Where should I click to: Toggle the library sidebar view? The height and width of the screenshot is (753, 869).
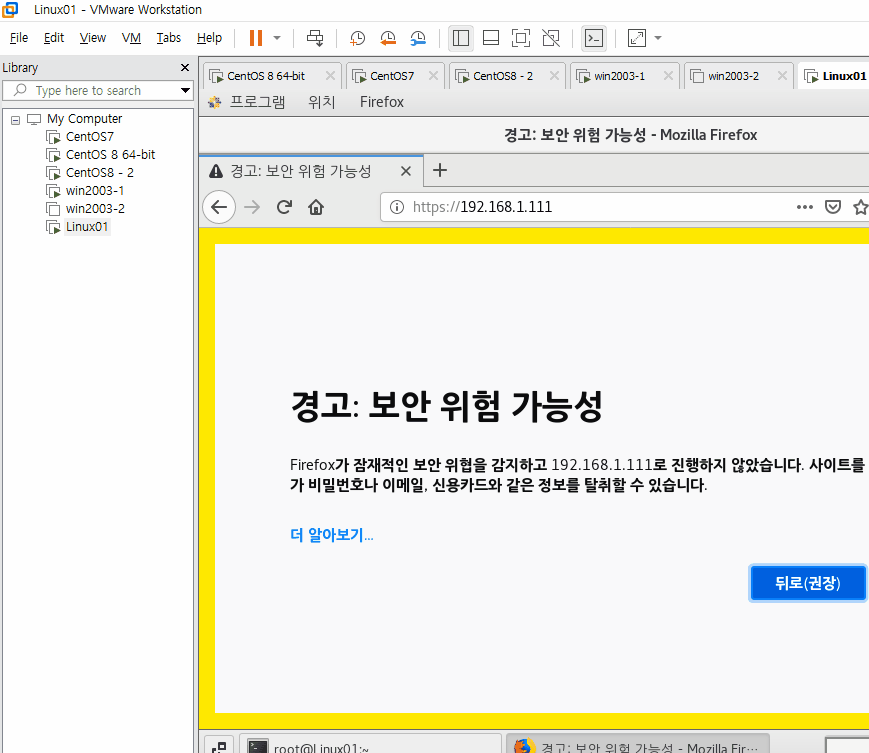pyautogui.click(x=461, y=38)
